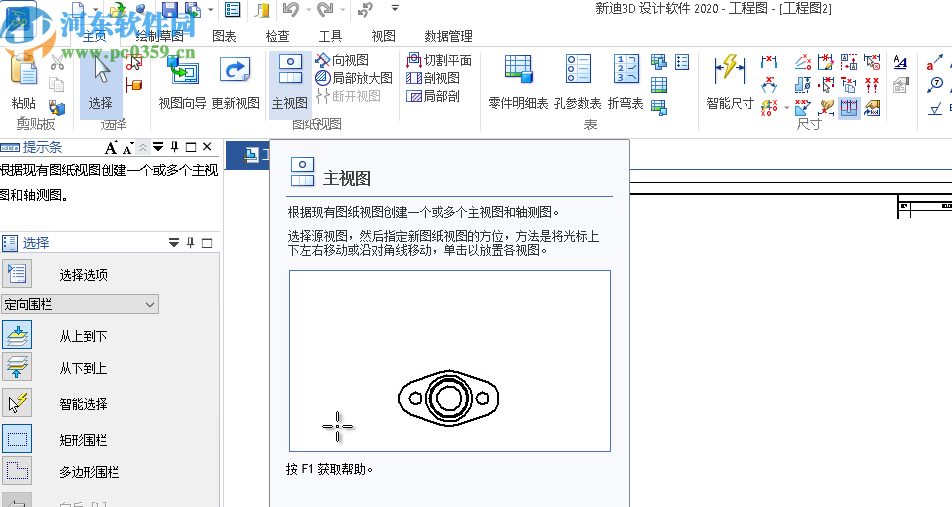Collapse the Prompt Bar with the double-chevron
Screen dimensions: 952x507
click(142, 146)
